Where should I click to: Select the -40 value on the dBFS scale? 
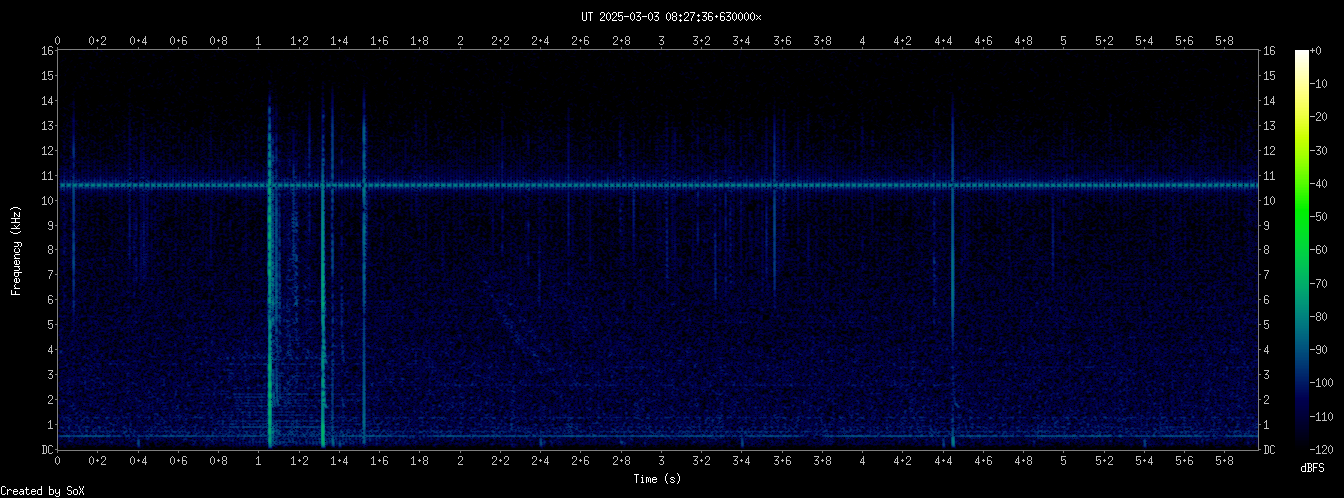(x=1321, y=183)
